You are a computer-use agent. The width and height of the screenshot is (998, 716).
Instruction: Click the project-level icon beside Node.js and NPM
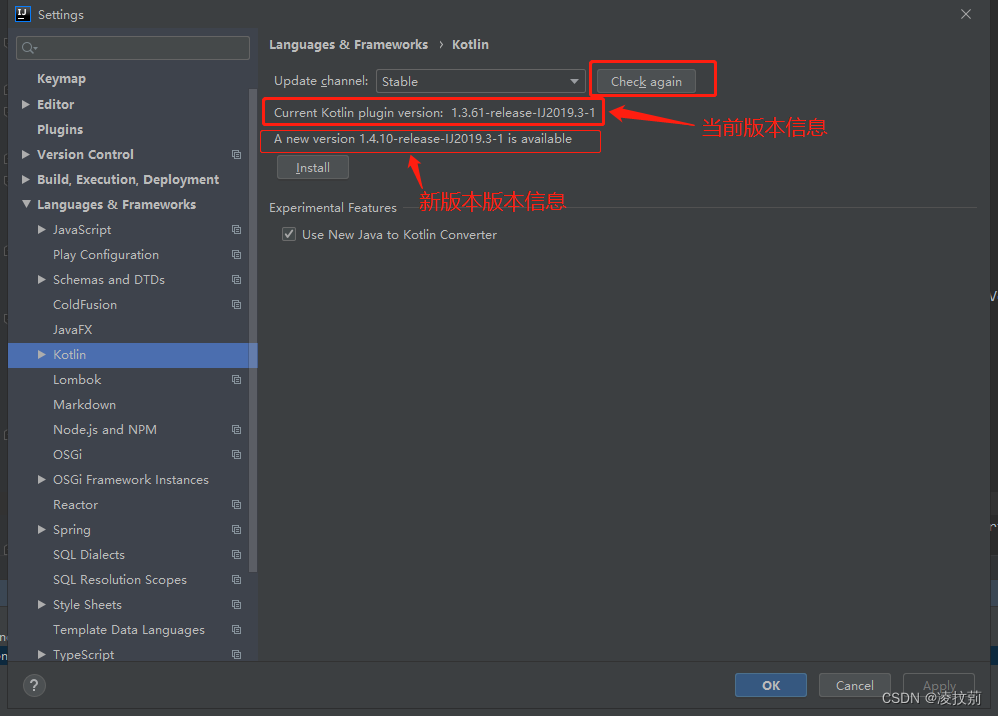237,430
